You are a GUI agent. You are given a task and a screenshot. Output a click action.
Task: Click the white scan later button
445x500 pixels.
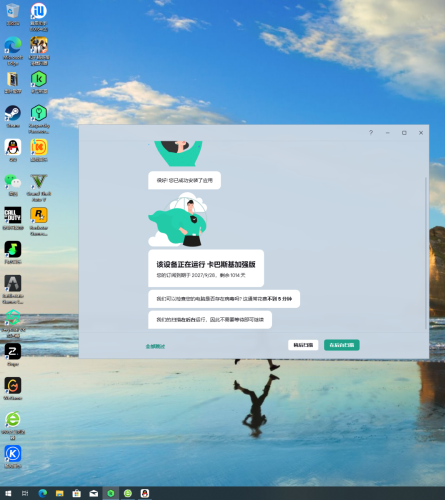point(303,345)
